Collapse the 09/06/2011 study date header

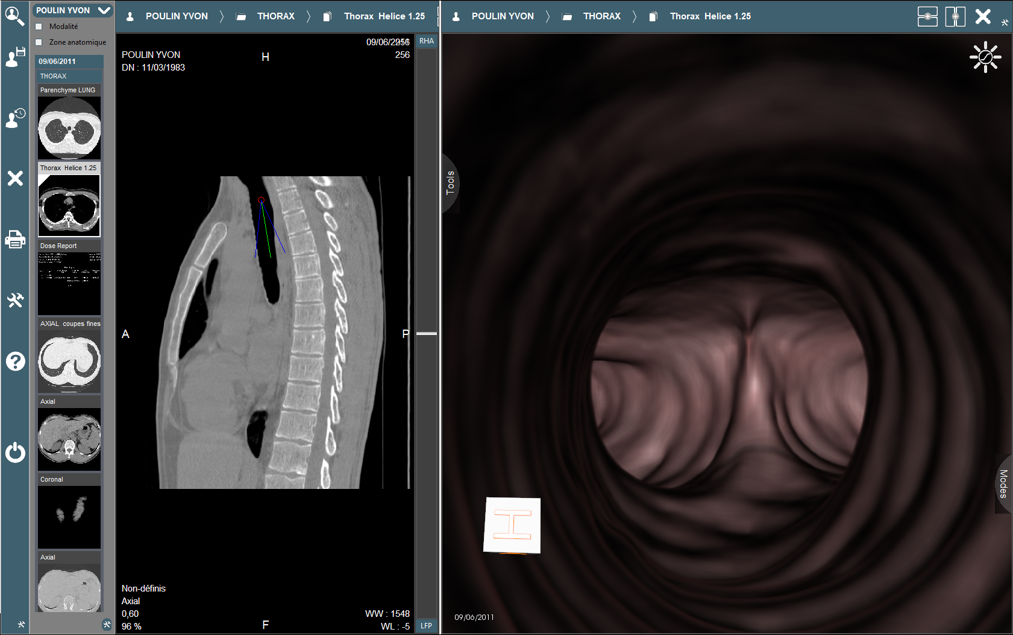(x=69, y=61)
